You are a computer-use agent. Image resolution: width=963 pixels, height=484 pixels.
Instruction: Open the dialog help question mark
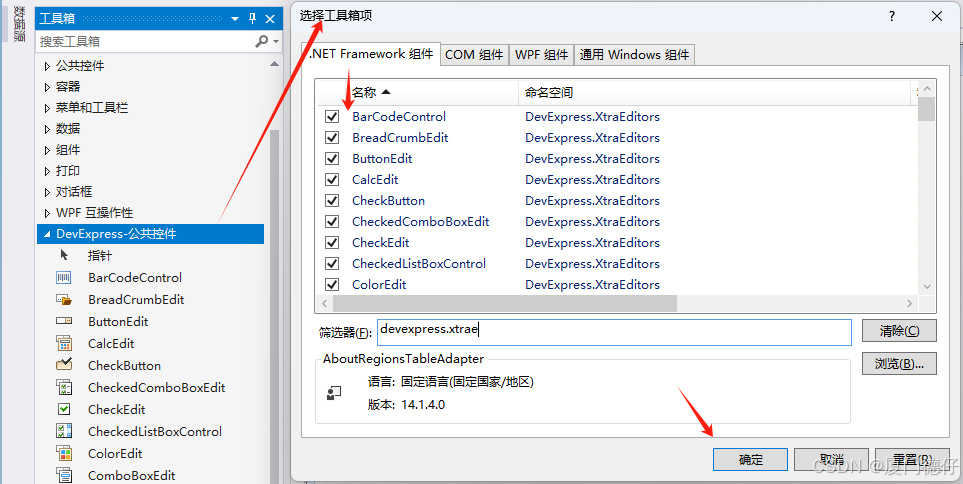[892, 17]
